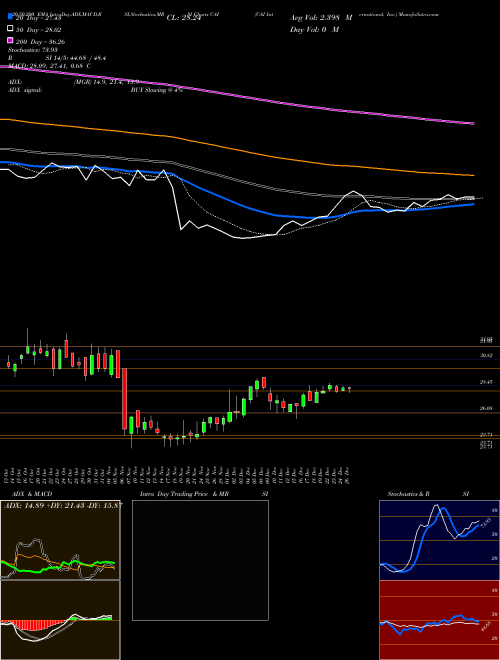Click the MACD values readout line
The height and width of the screenshot is (660, 500).
point(50,66)
